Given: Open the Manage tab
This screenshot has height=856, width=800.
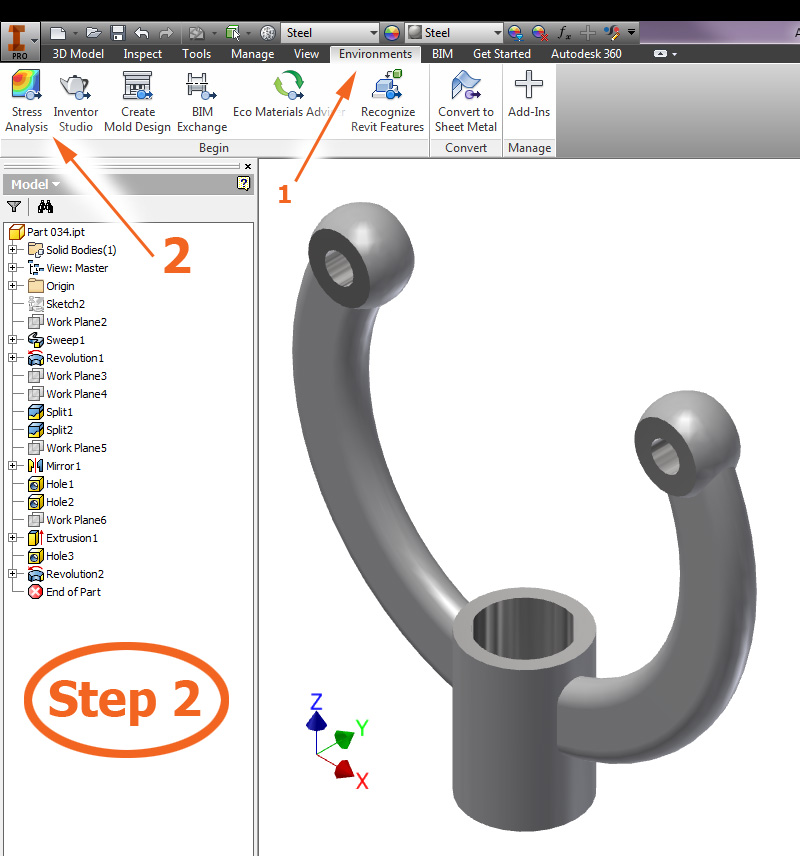Looking at the screenshot, I should point(252,54).
